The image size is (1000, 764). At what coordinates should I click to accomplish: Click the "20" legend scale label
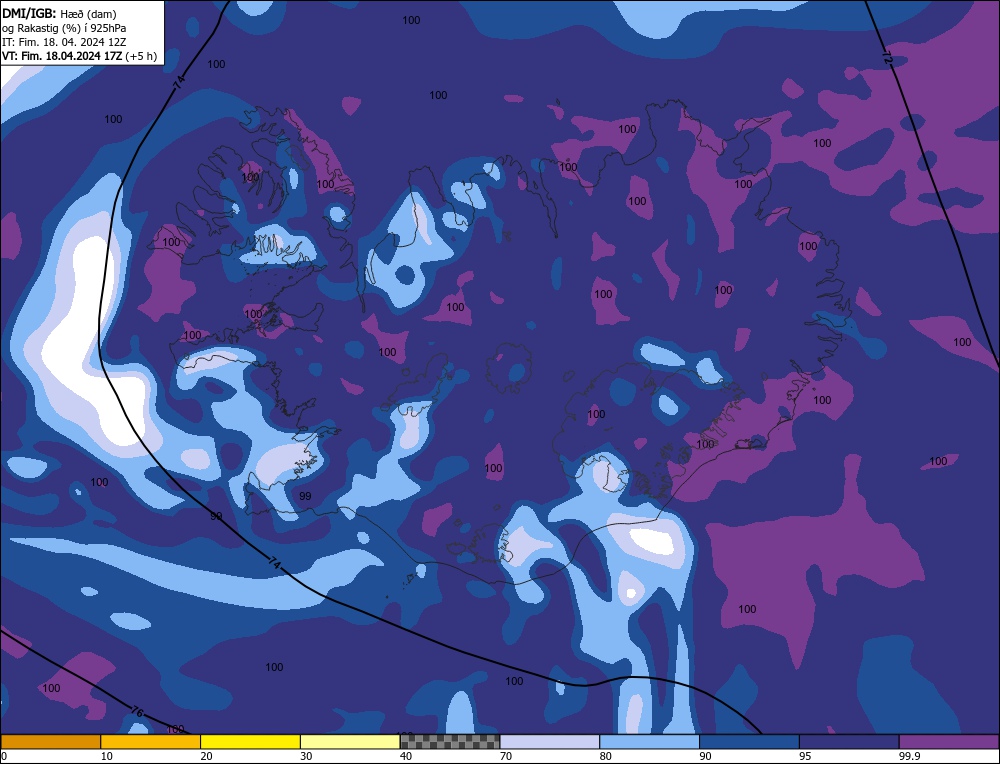(x=207, y=756)
